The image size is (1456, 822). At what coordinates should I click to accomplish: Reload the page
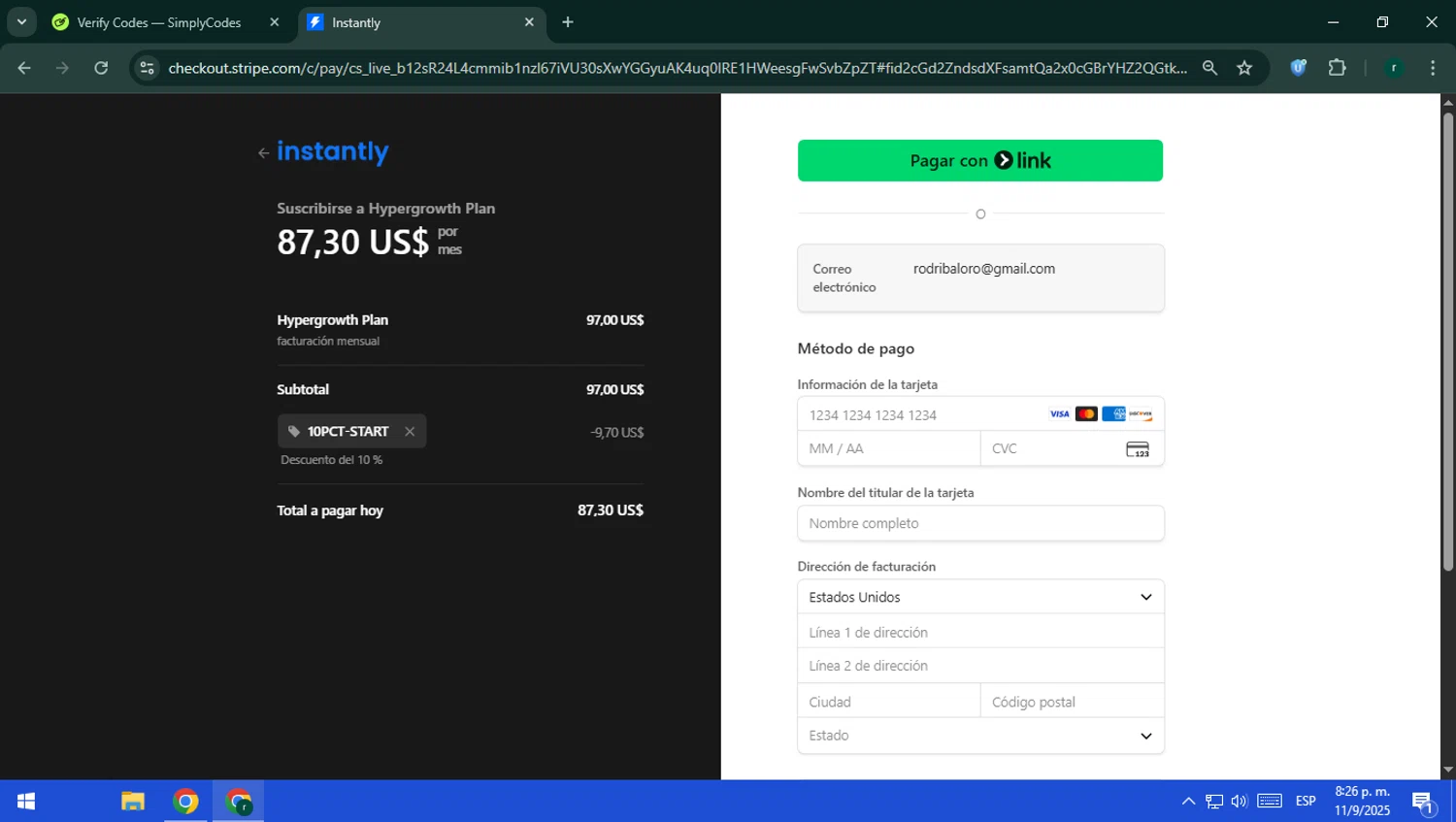(x=101, y=68)
